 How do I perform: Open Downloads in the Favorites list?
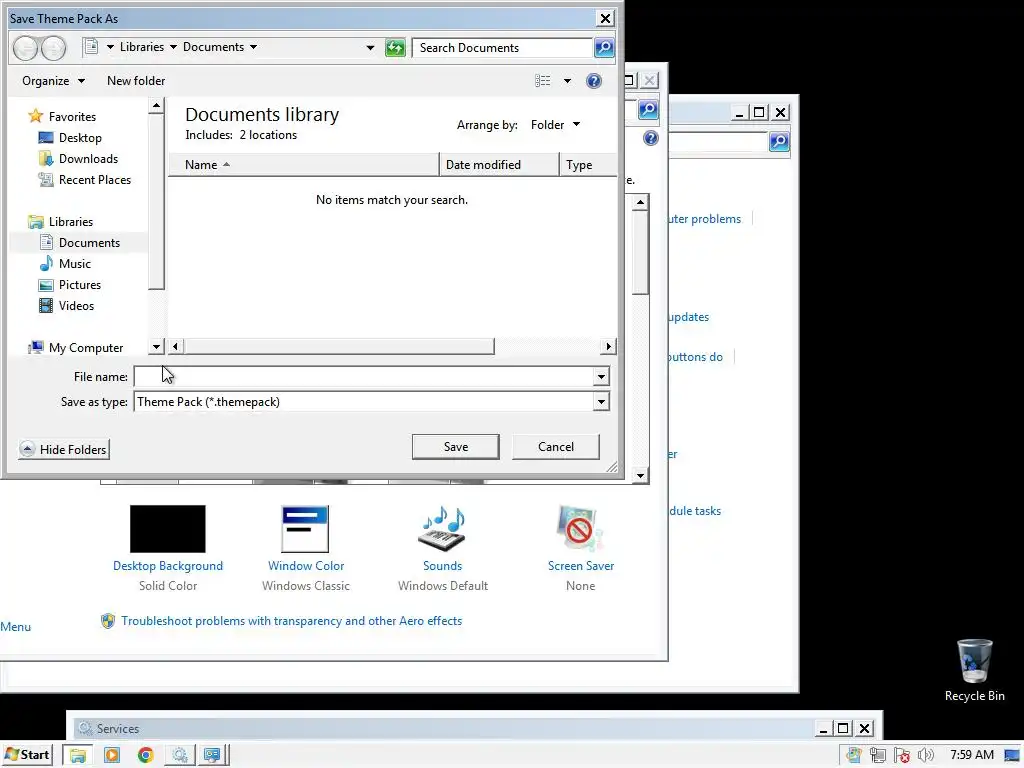pyautogui.click(x=88, y=159)
